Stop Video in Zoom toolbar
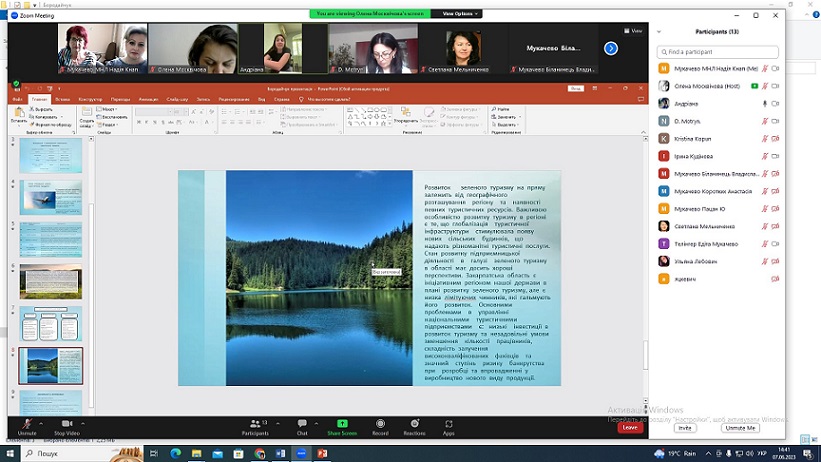 click(67, 426)
